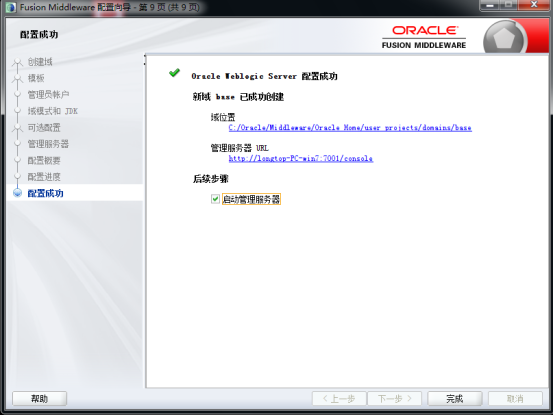Open the admin server console URL link

pos(301,158)
